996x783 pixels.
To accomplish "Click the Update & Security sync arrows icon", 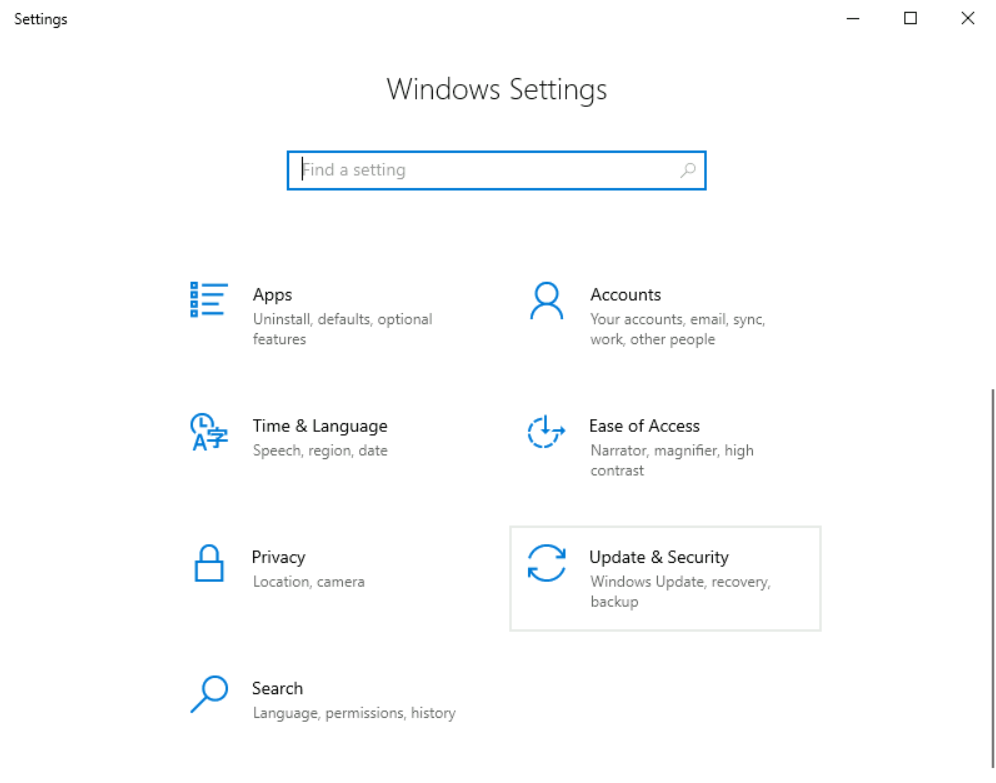I will pos(546,563).
